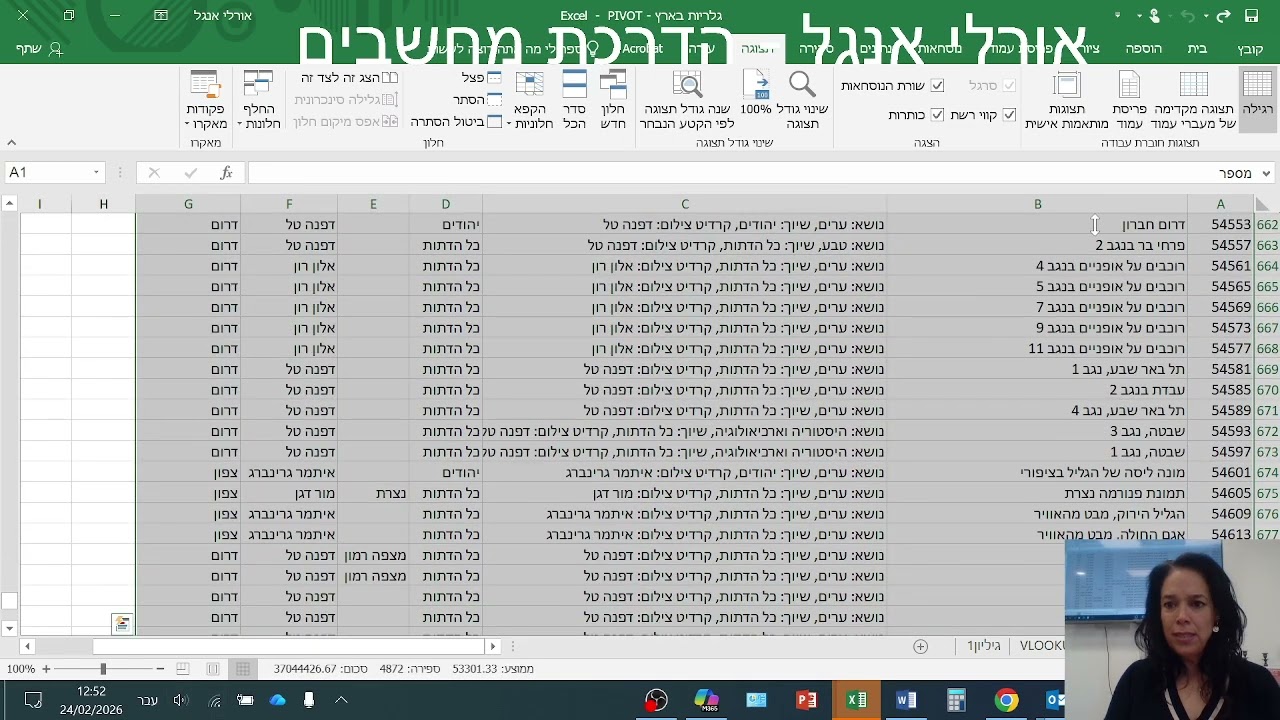Screen dimensions: 1280x720
Task: Open PowerPoint from the taskbar
Action: point(806,700)
